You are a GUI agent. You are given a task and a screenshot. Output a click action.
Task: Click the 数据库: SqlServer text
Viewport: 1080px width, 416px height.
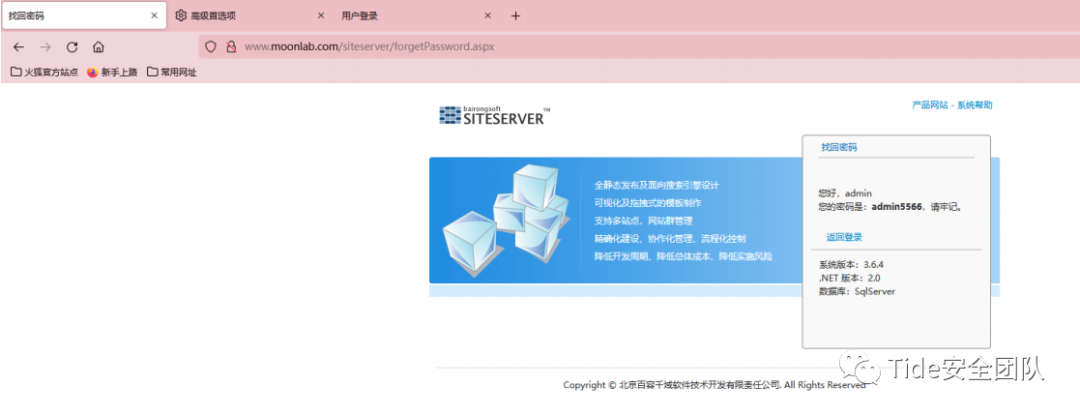click(x=857, y=291)
